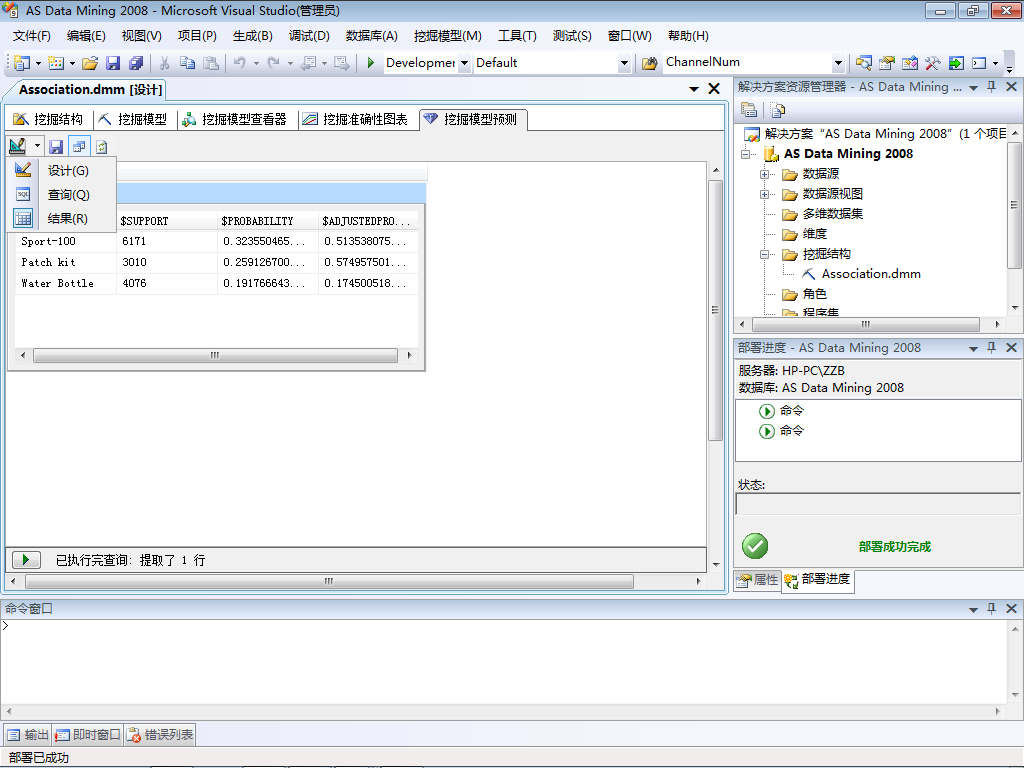Click in the 命令窗口 command input area
Viewport: 1024px width, 768px height.
(x=503, y=661)
